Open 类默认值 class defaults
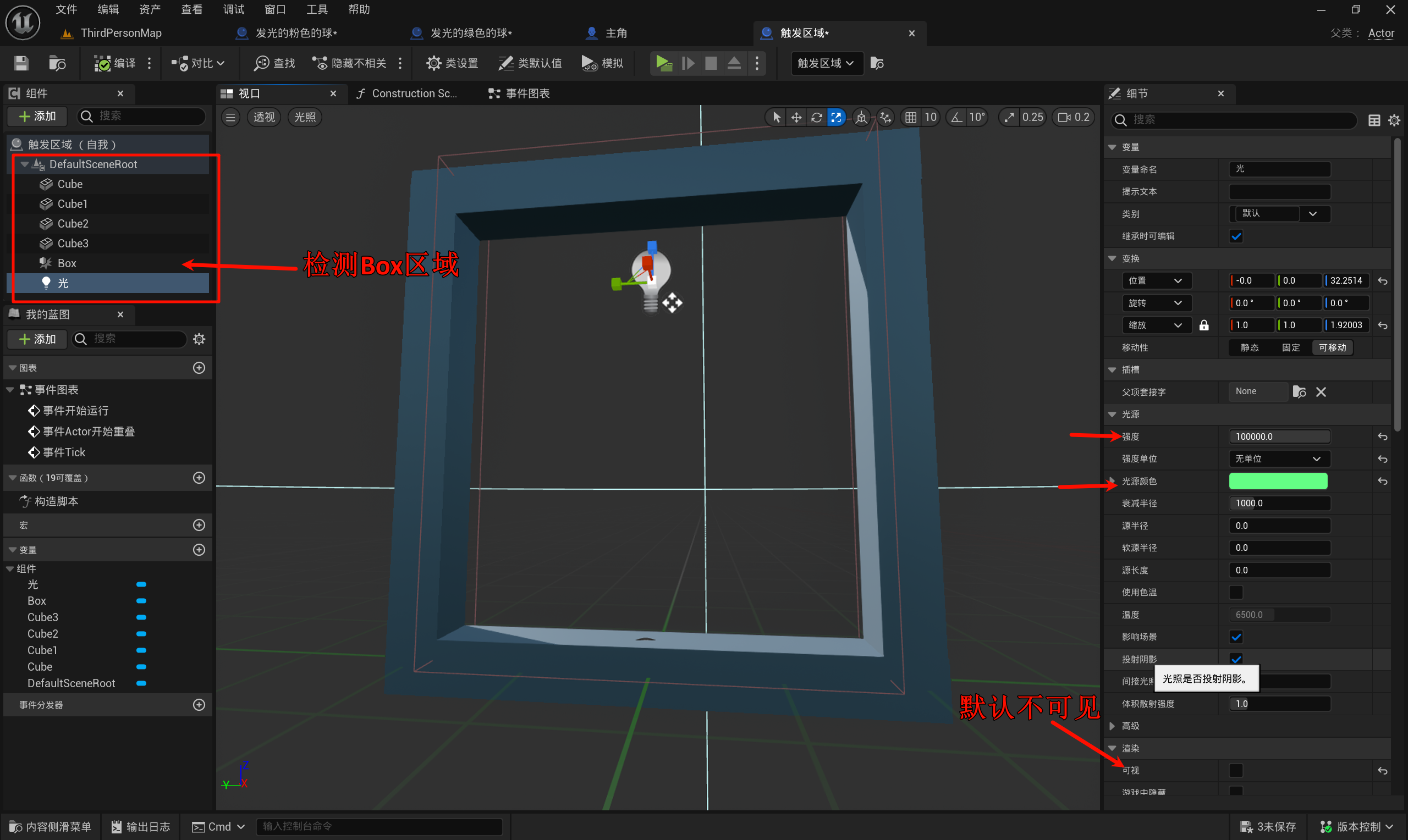Screen dimensions: 1408x840 click(x=530, y=63)
